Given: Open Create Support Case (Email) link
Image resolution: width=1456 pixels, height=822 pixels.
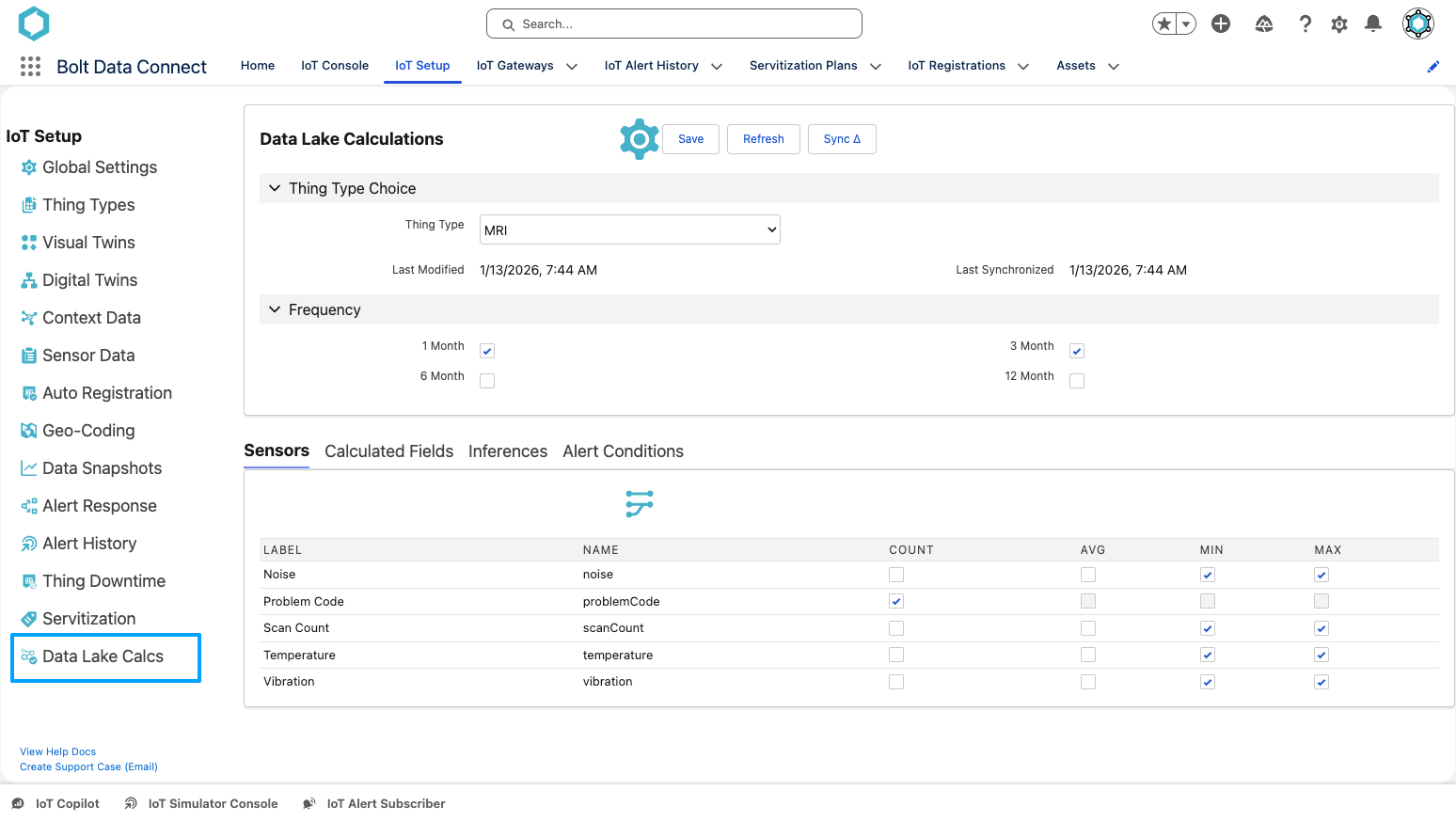Looking at the screenshot, I should [x=89, y=767].
